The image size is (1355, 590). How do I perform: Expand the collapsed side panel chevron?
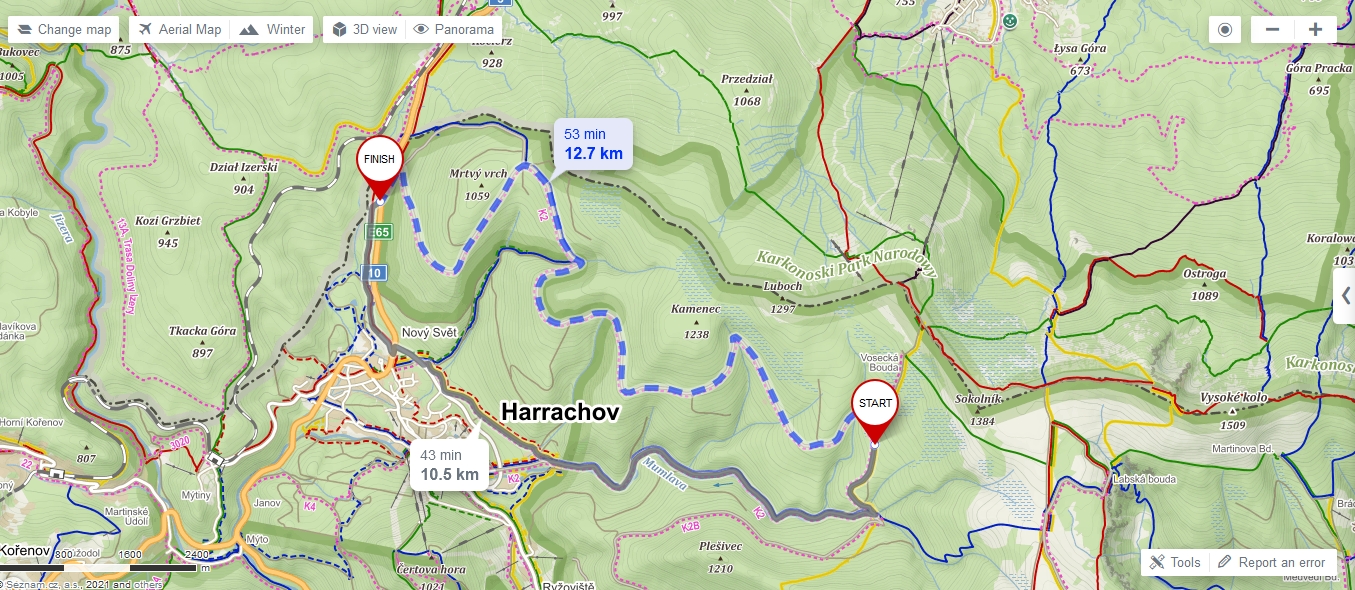coord(1345,296)
